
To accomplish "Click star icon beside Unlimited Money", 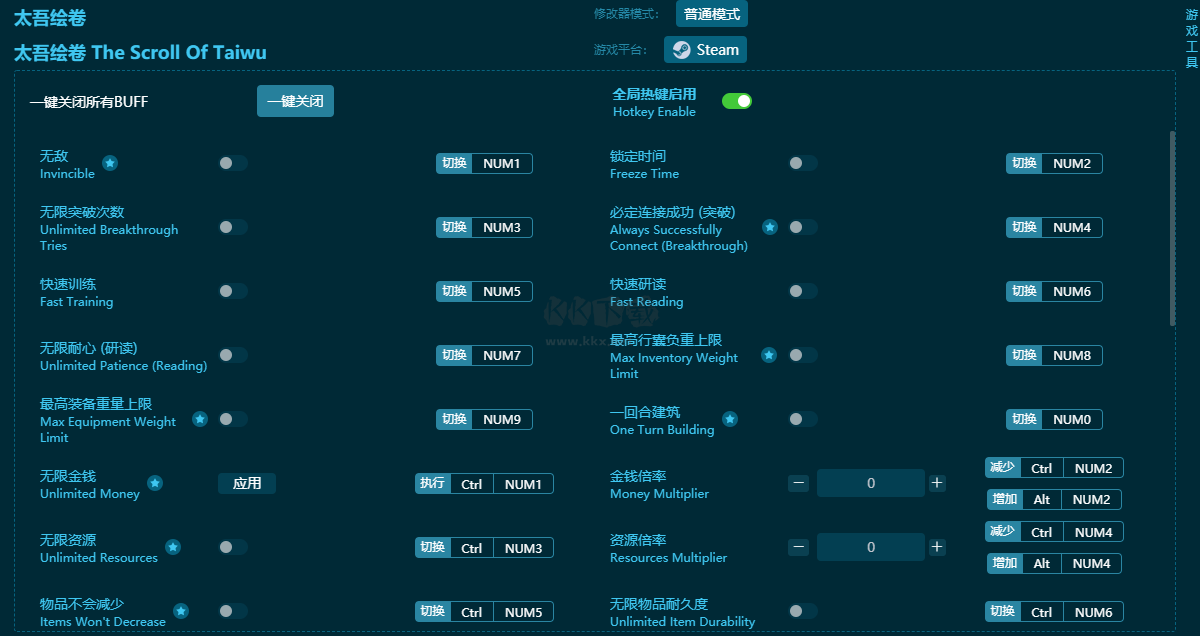I will pyautogui.click(x=155, y=483).
